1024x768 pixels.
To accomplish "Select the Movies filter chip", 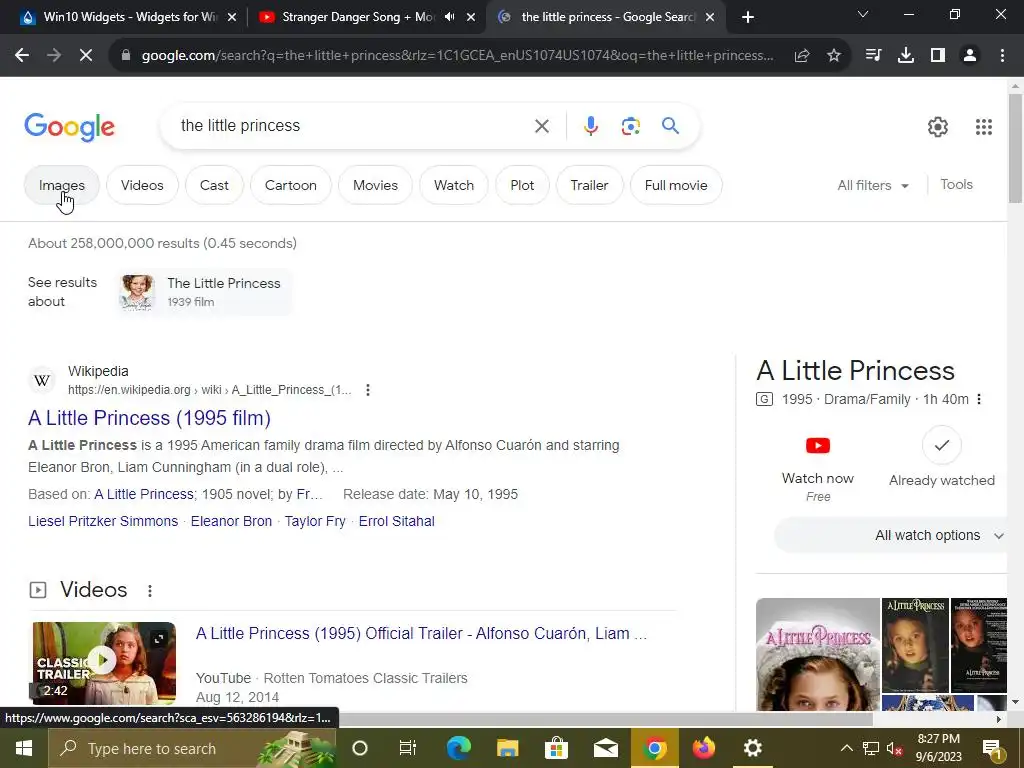I will point(376,185).
